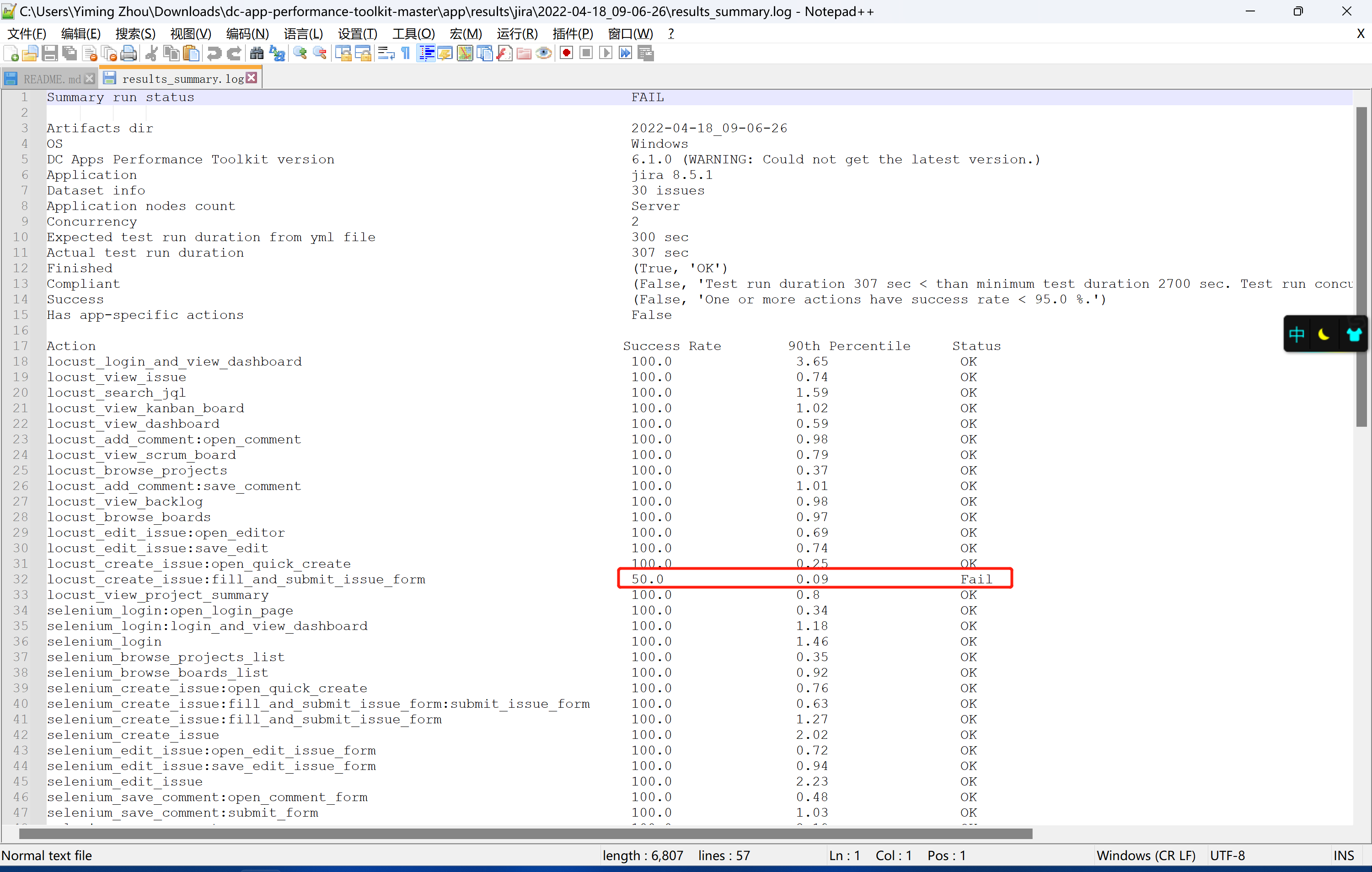Click the Cut scissors icon
1372x872 pixels.
click(x=151, y=54)
